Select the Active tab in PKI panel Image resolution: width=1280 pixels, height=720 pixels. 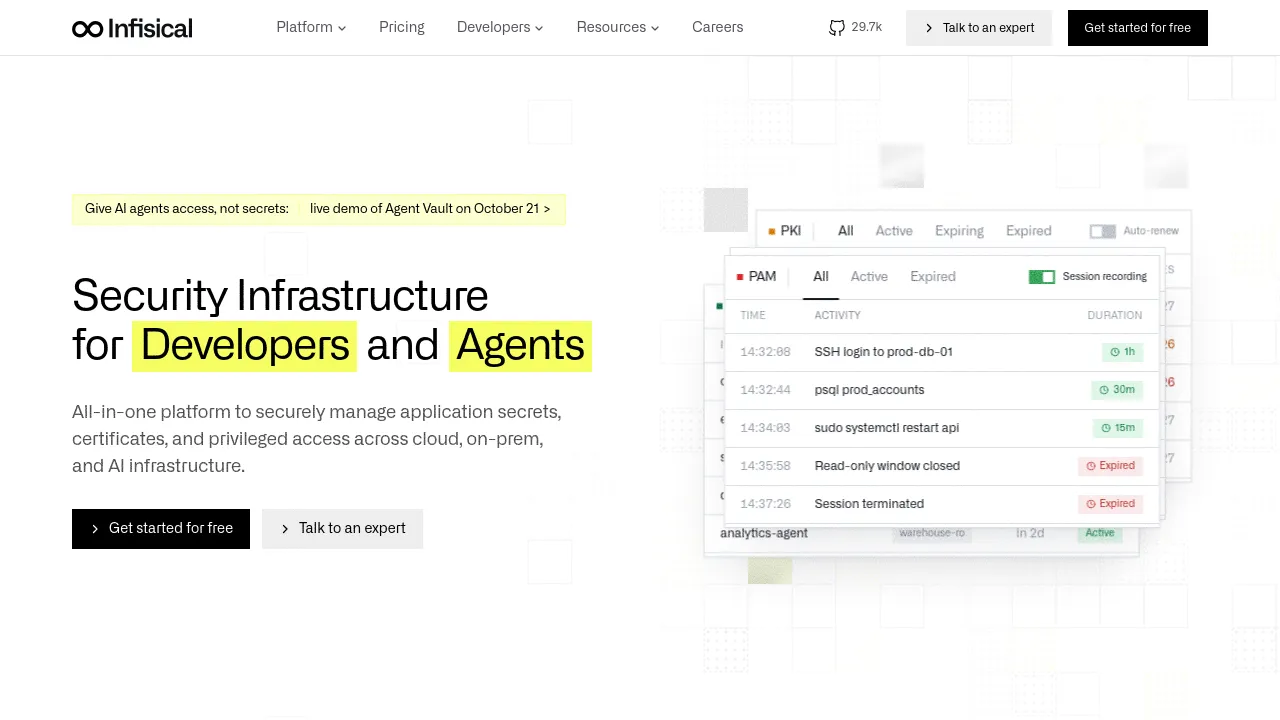coord(894,231)
